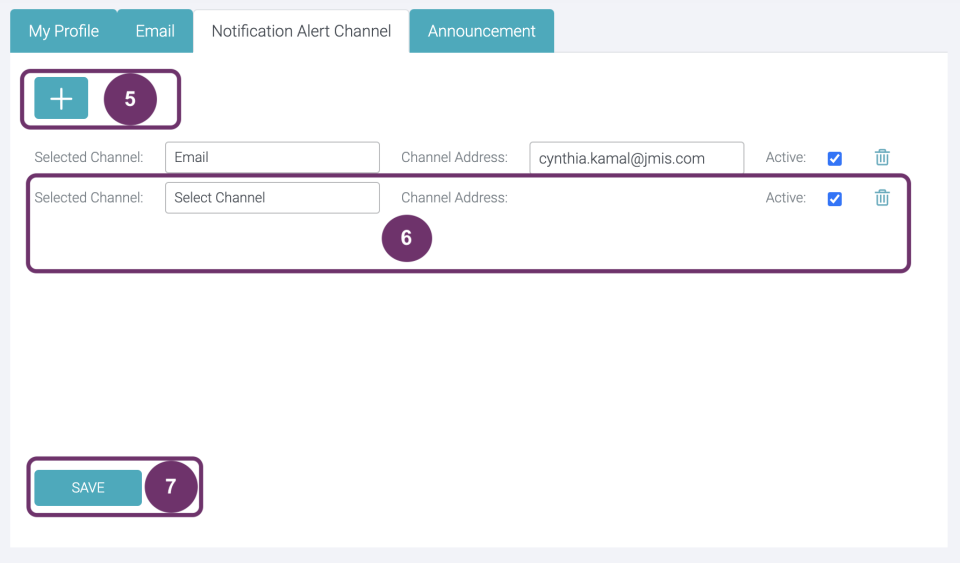The width and height of the screenshot is (960, 563).
Task: Uncheck Active for Email channel row
Action: 834,158
